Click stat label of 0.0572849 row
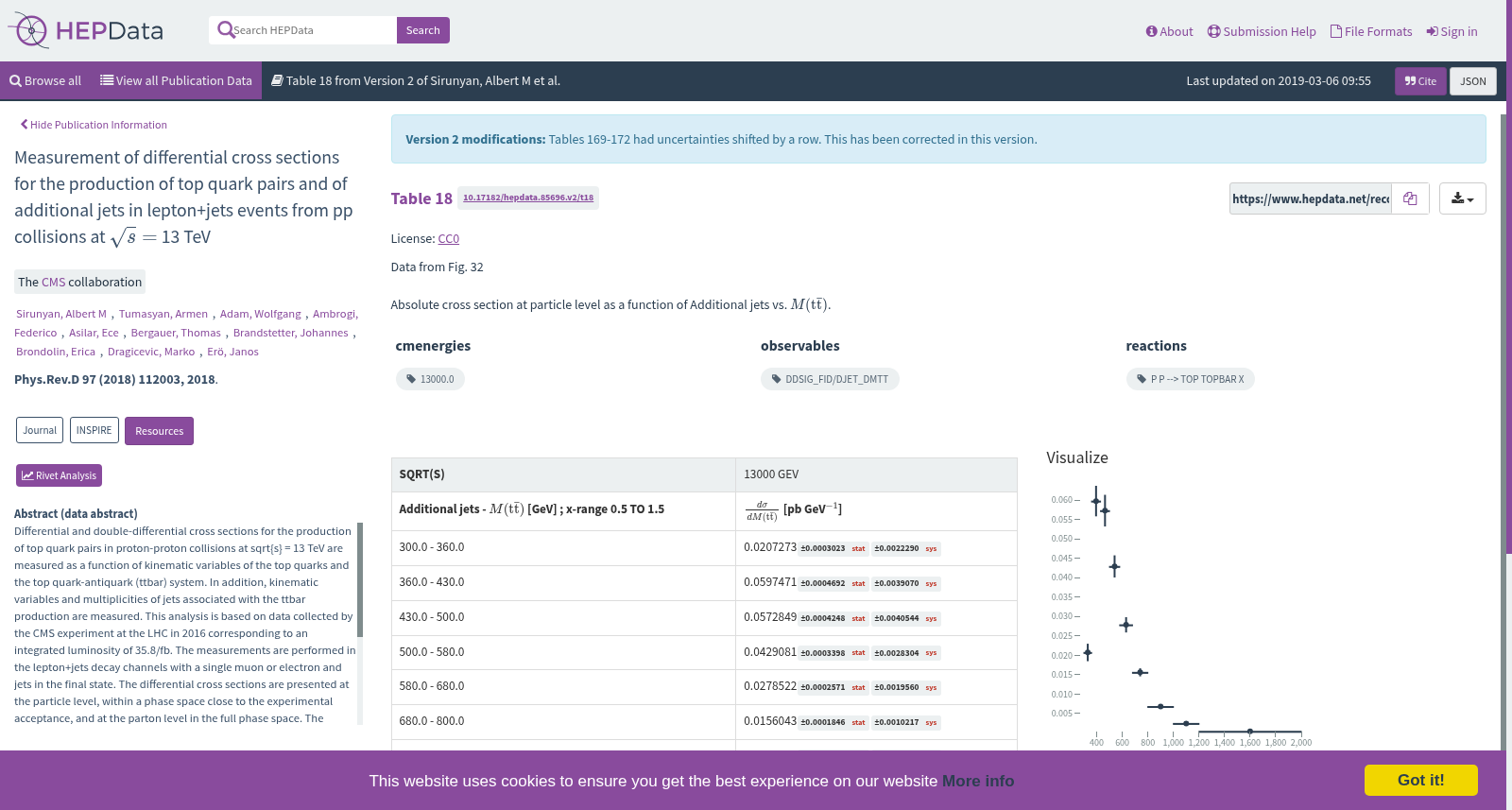This screenshot has height=810, width=1512. [858, 618]
